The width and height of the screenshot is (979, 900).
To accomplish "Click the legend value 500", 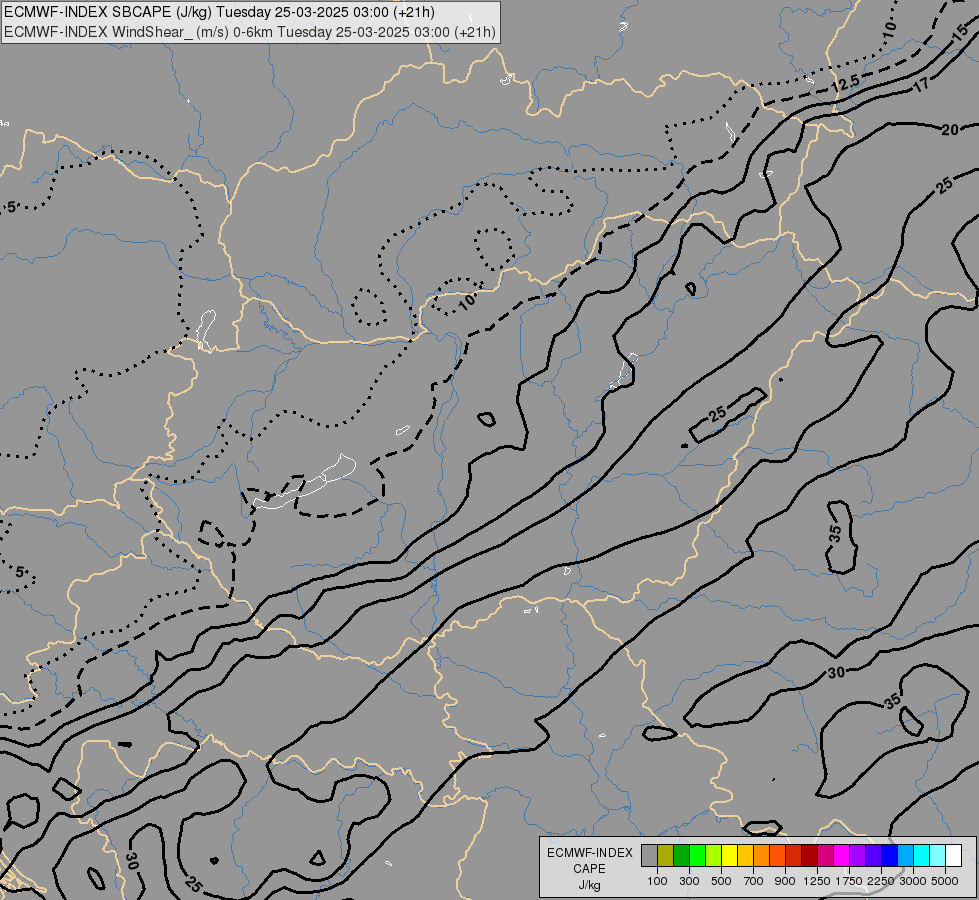I will click(721, 881).
